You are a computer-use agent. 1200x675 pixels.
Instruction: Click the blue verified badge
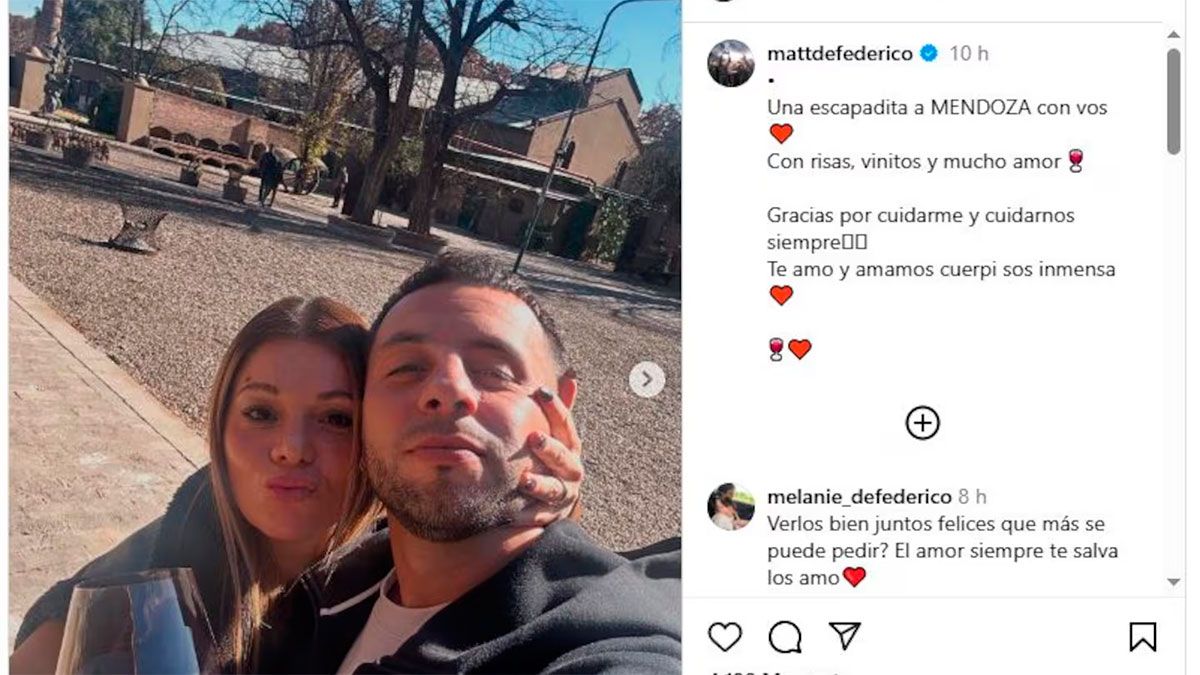929,54
